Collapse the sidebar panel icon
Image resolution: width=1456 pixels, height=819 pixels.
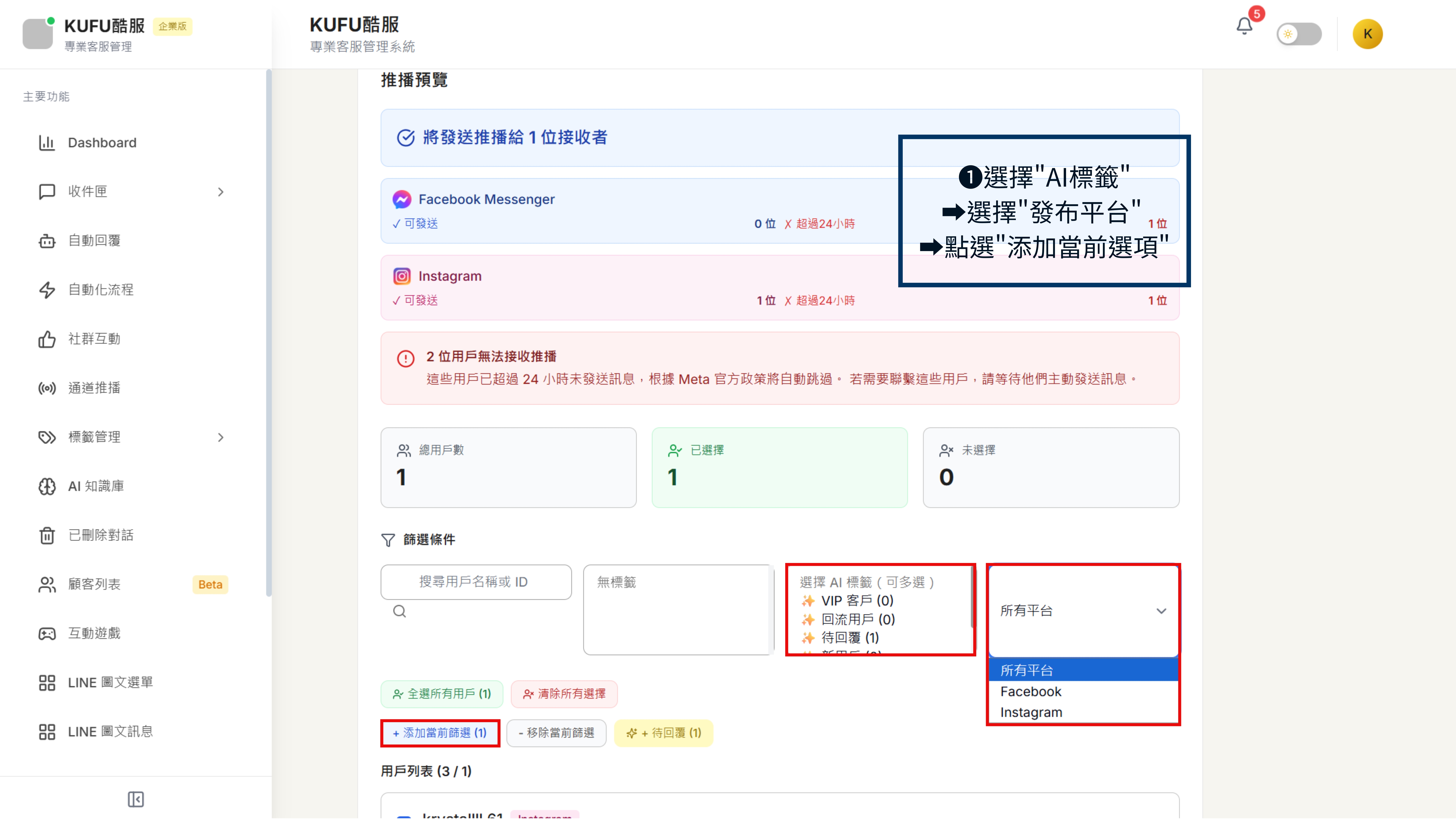(x=136, y=799)
